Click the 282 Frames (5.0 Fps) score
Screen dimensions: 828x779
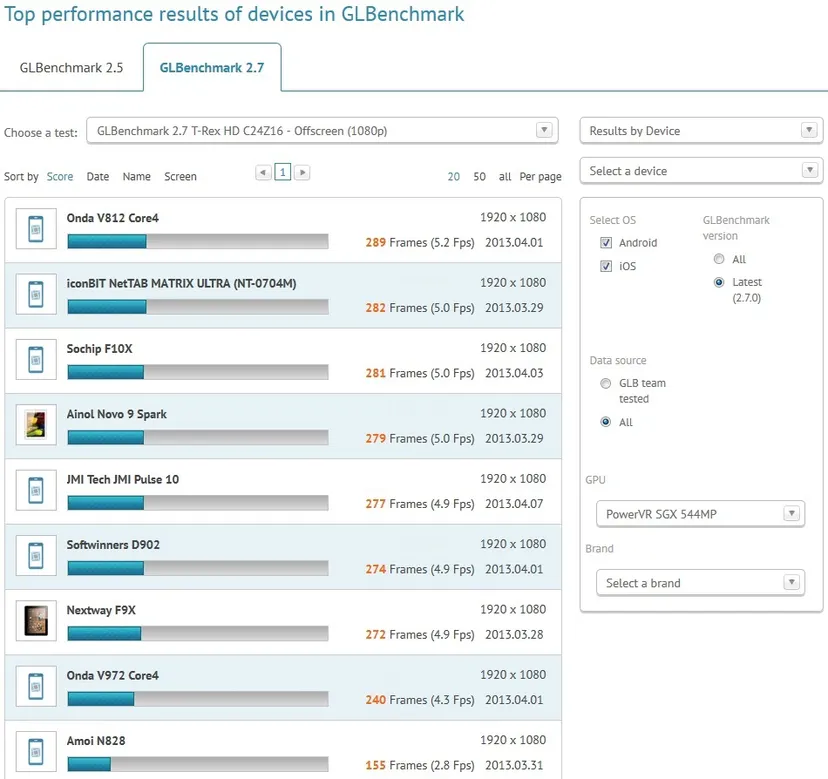420,307
